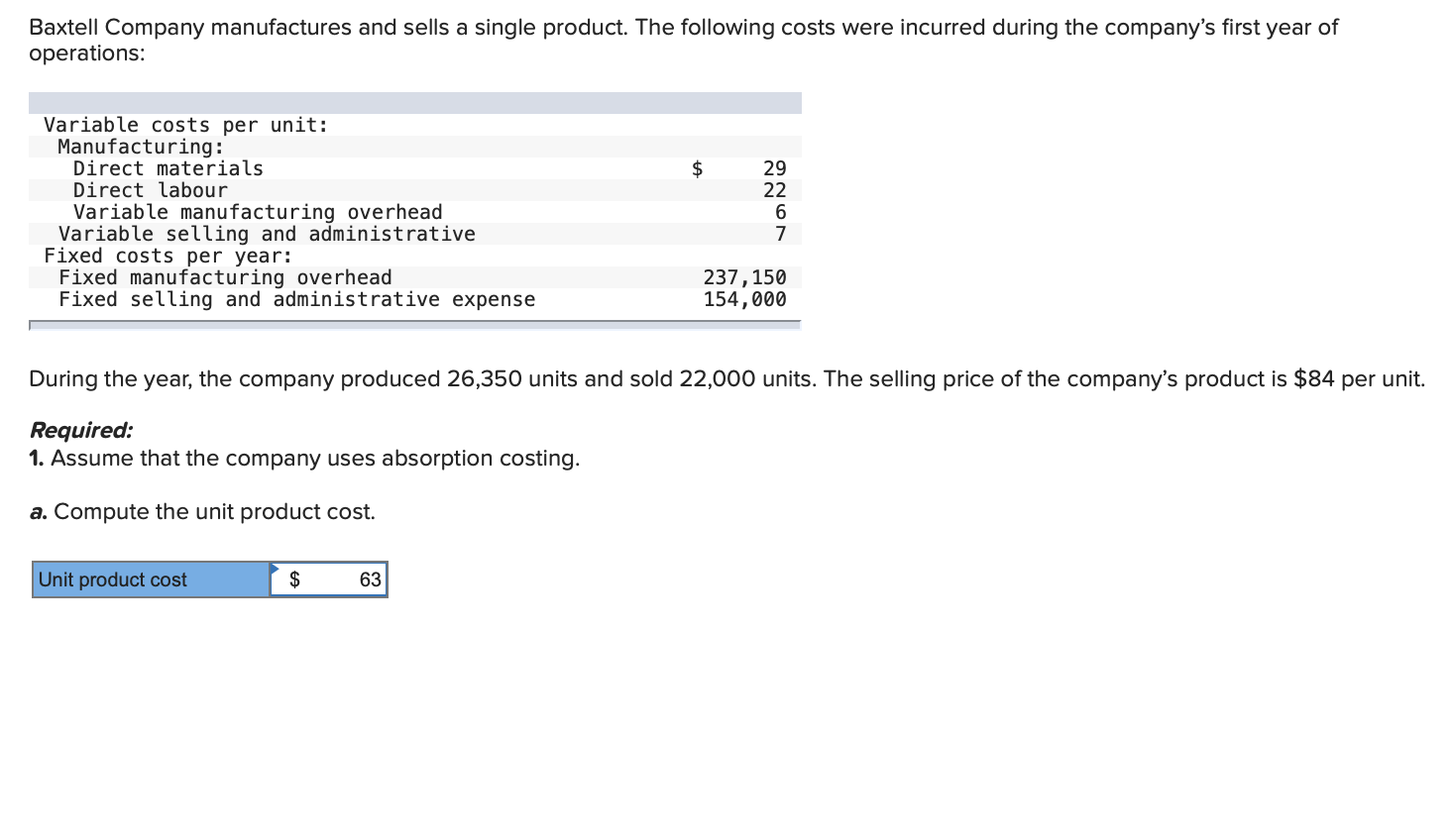Click the blue triangle marker in answer cell
This screenshot has height=840, width=1451.
[275, 569]
